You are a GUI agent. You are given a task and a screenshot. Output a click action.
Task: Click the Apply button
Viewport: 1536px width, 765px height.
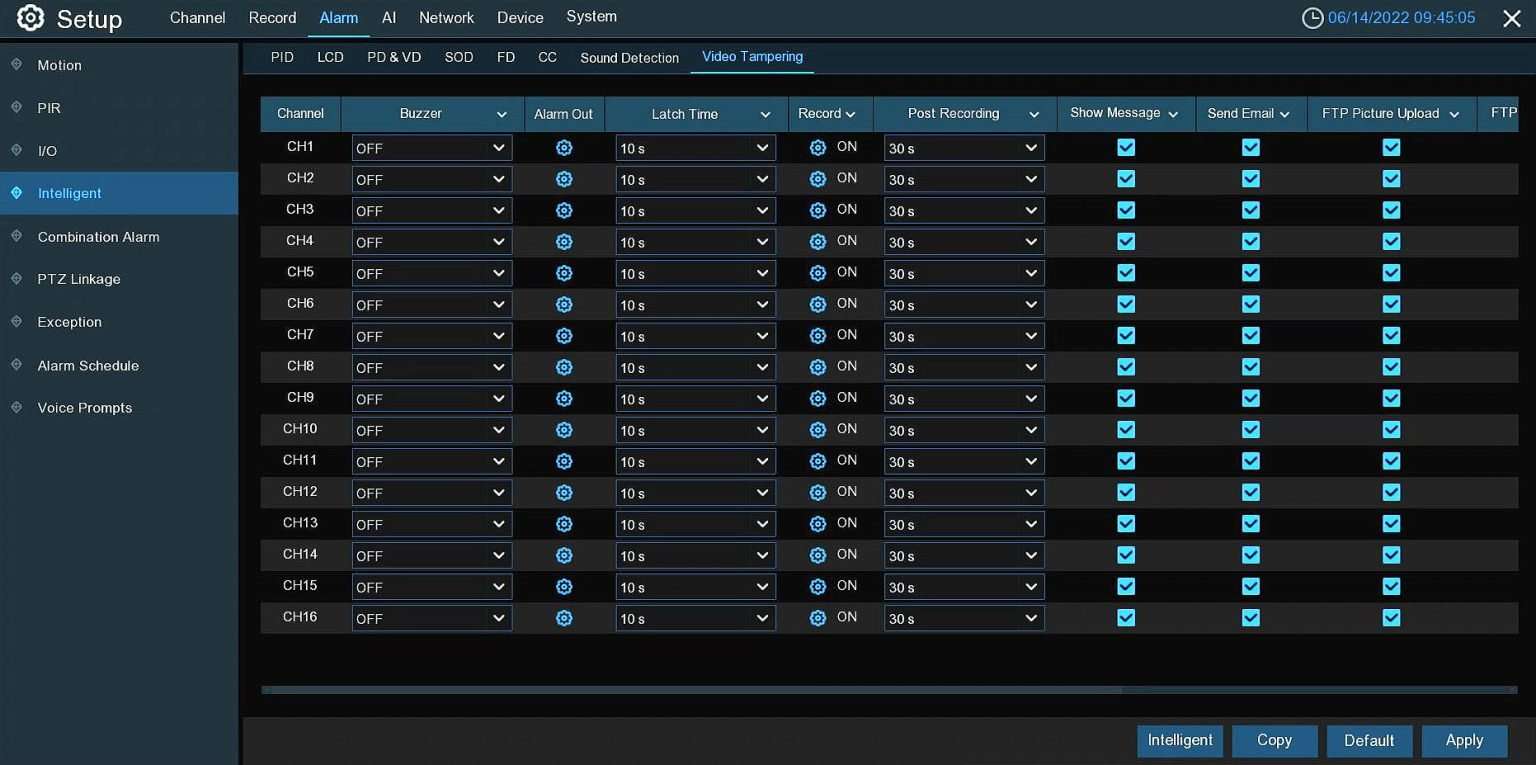click(x=1464, y=740)
